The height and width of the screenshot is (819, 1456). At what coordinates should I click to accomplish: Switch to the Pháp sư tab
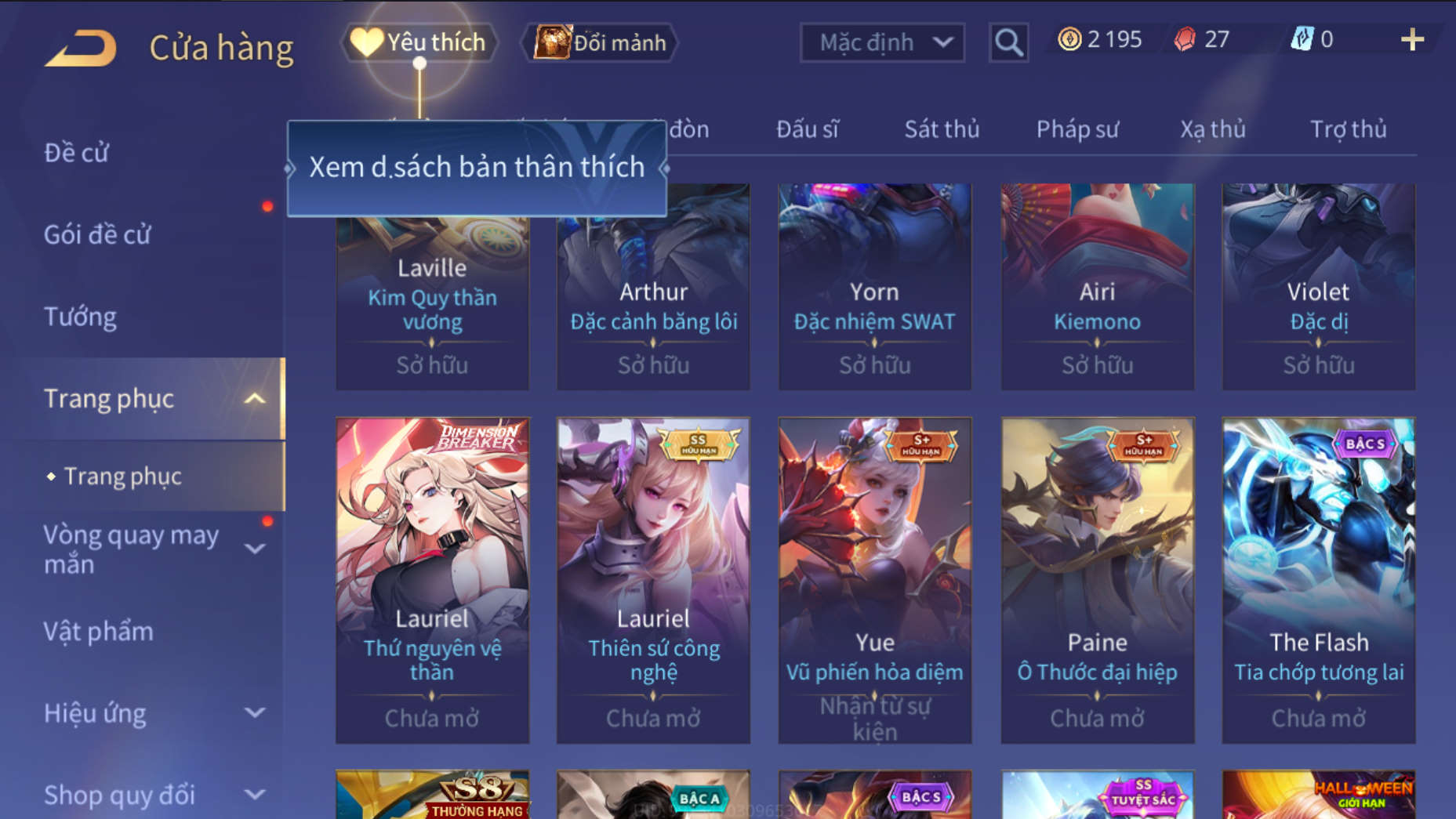[x=1077, y=129]
